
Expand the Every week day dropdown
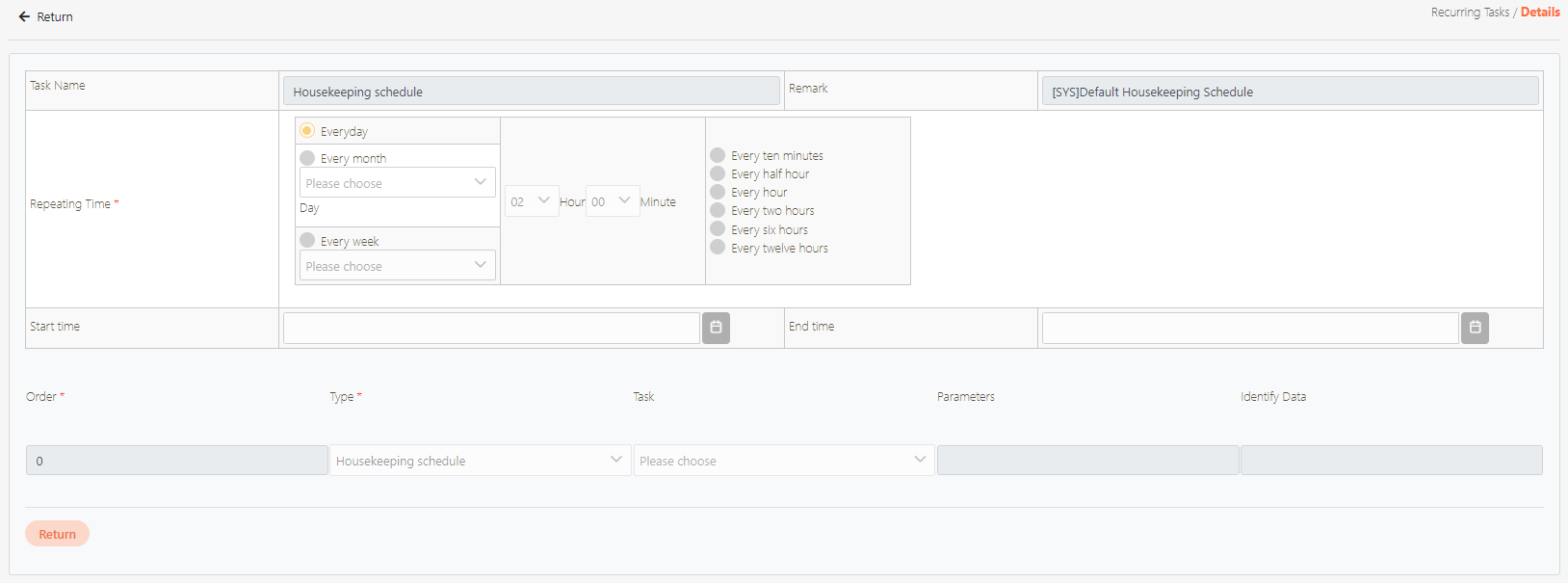point(397,266)
